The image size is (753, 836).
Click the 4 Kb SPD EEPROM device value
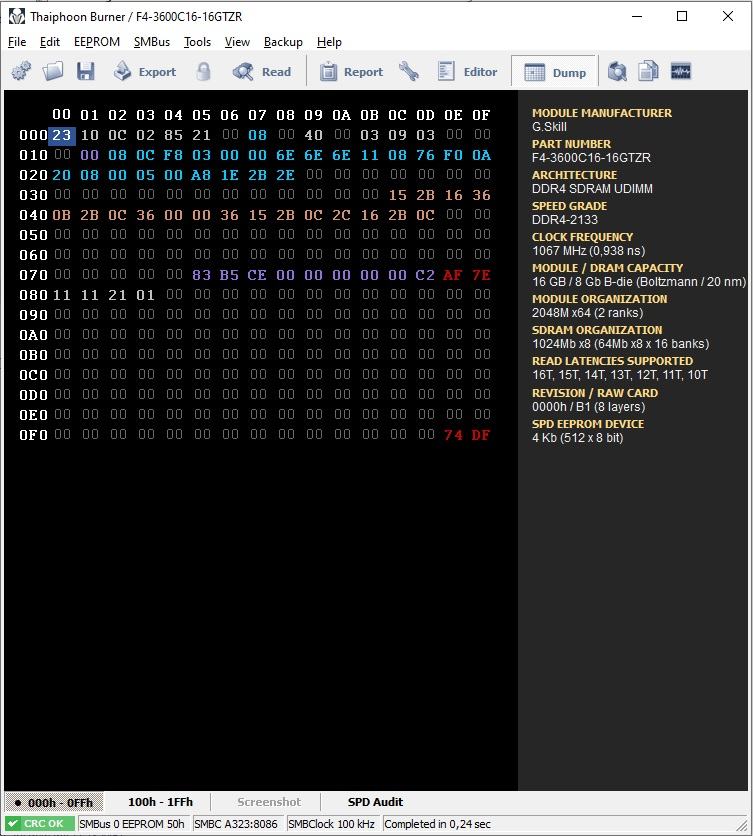click(x=578, y=438)
